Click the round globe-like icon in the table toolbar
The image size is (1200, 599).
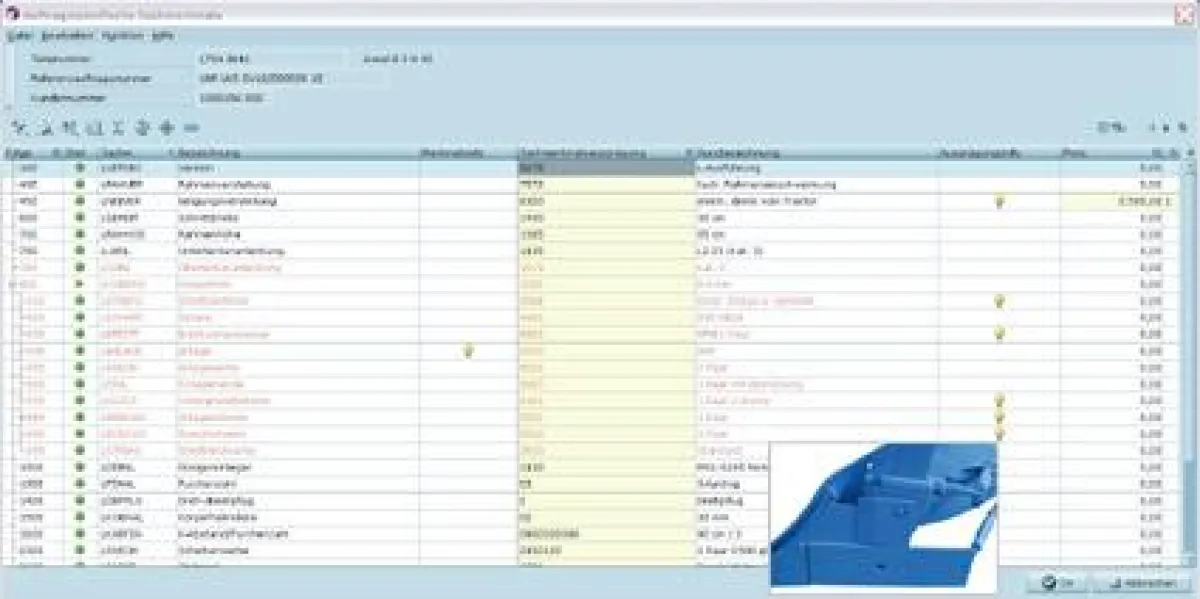(x=143, y=128)
